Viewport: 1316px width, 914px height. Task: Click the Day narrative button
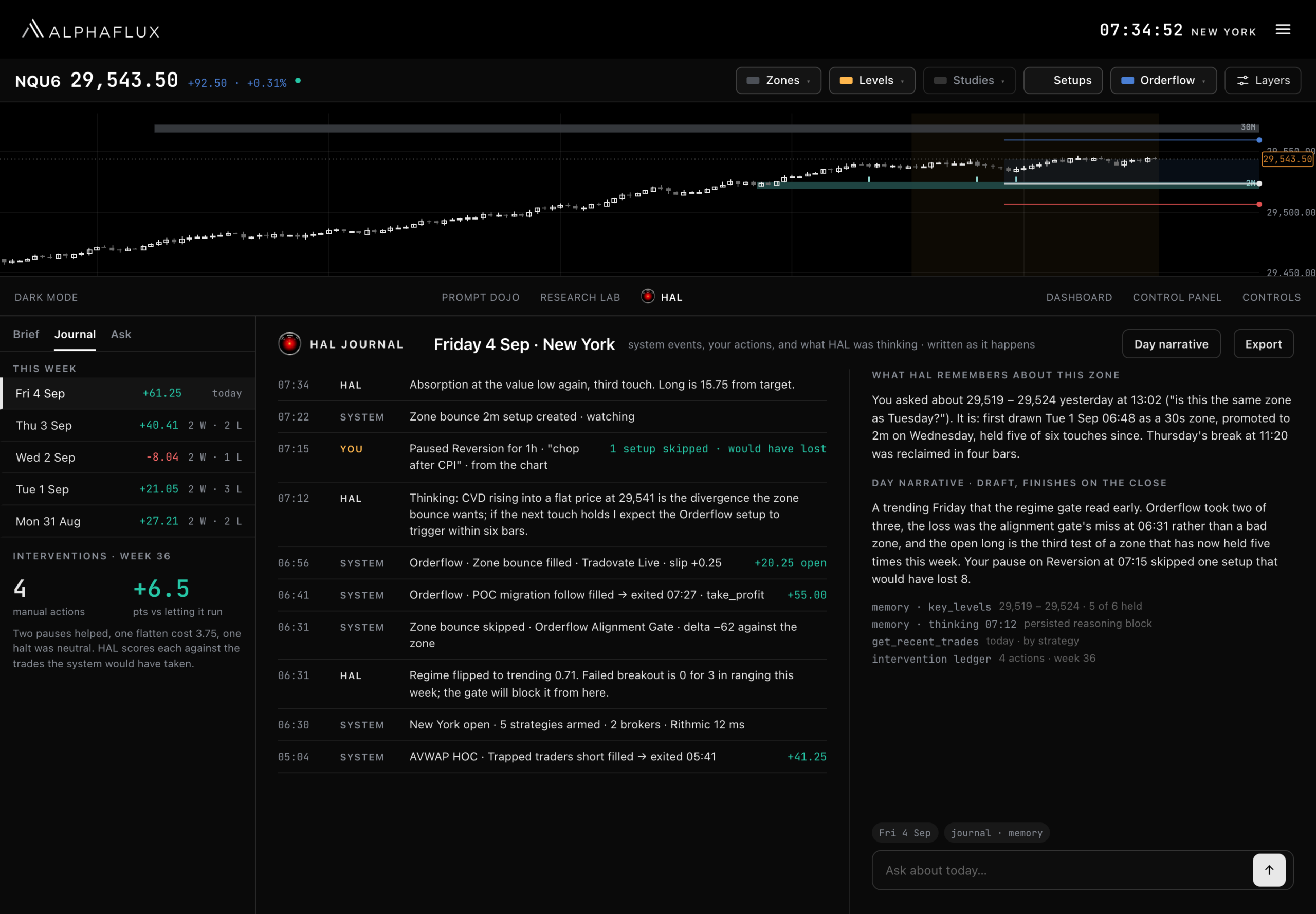click(1171, 343)
